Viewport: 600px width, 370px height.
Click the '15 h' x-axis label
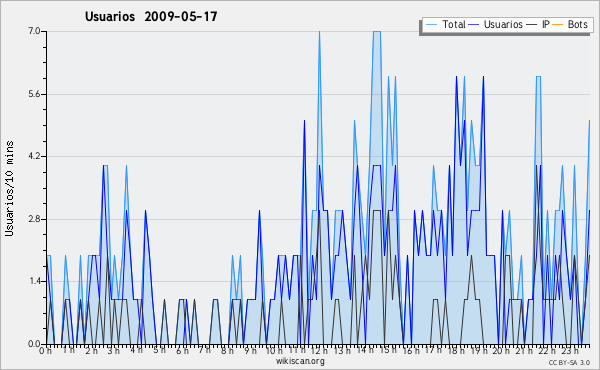pos(388,350)
